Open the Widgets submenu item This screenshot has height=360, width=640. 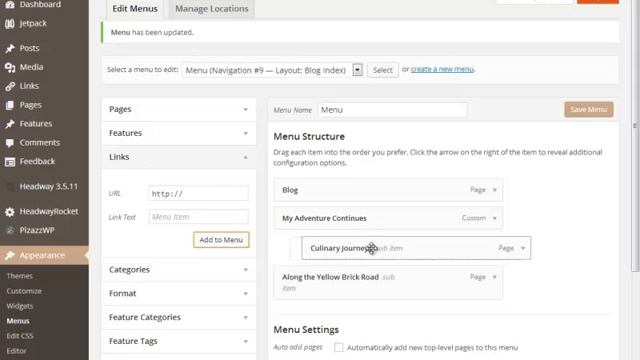pos(20,306)
